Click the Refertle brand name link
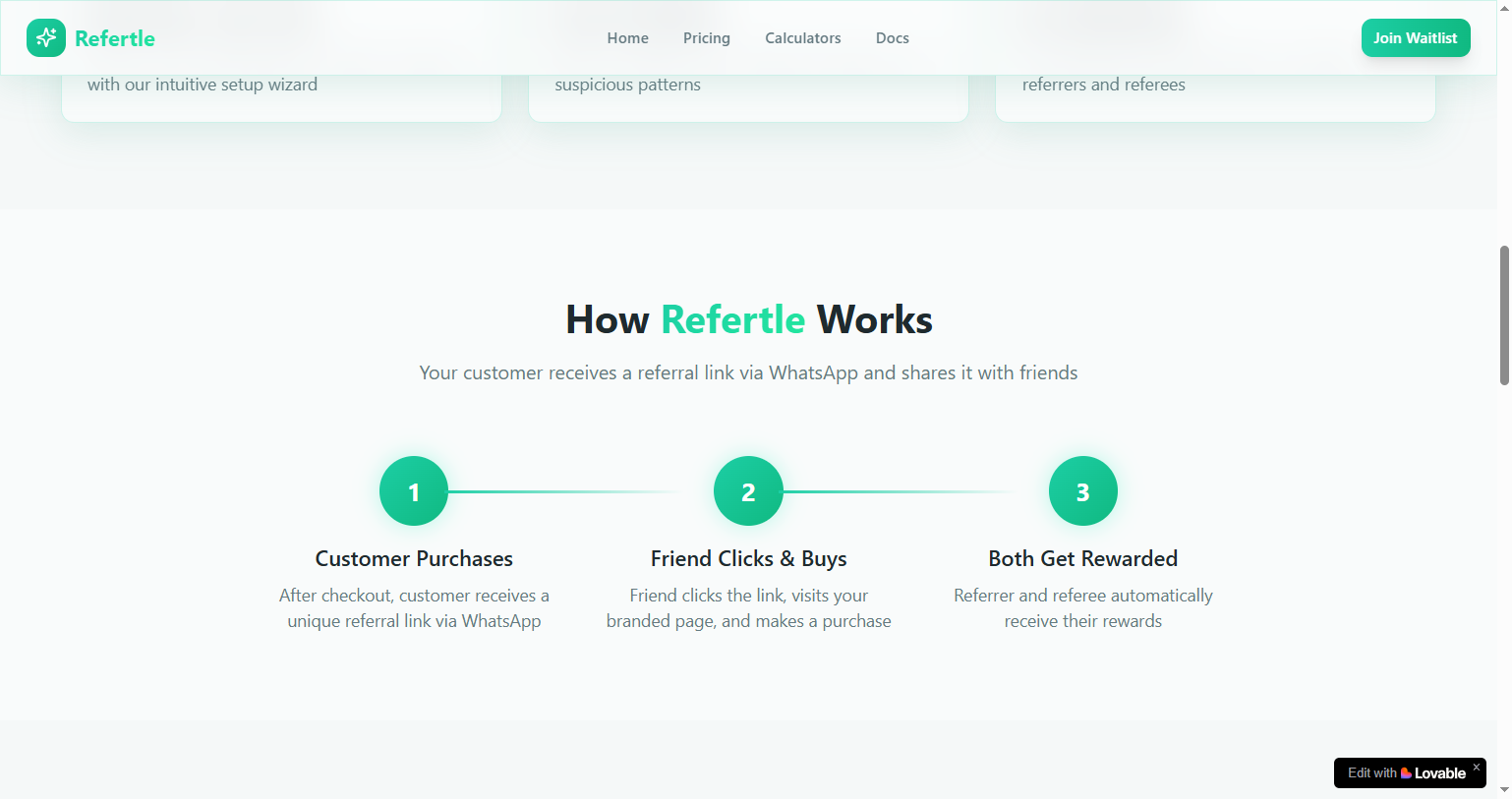The height and width of the screenshot is (799, 1512). [114, 37]
